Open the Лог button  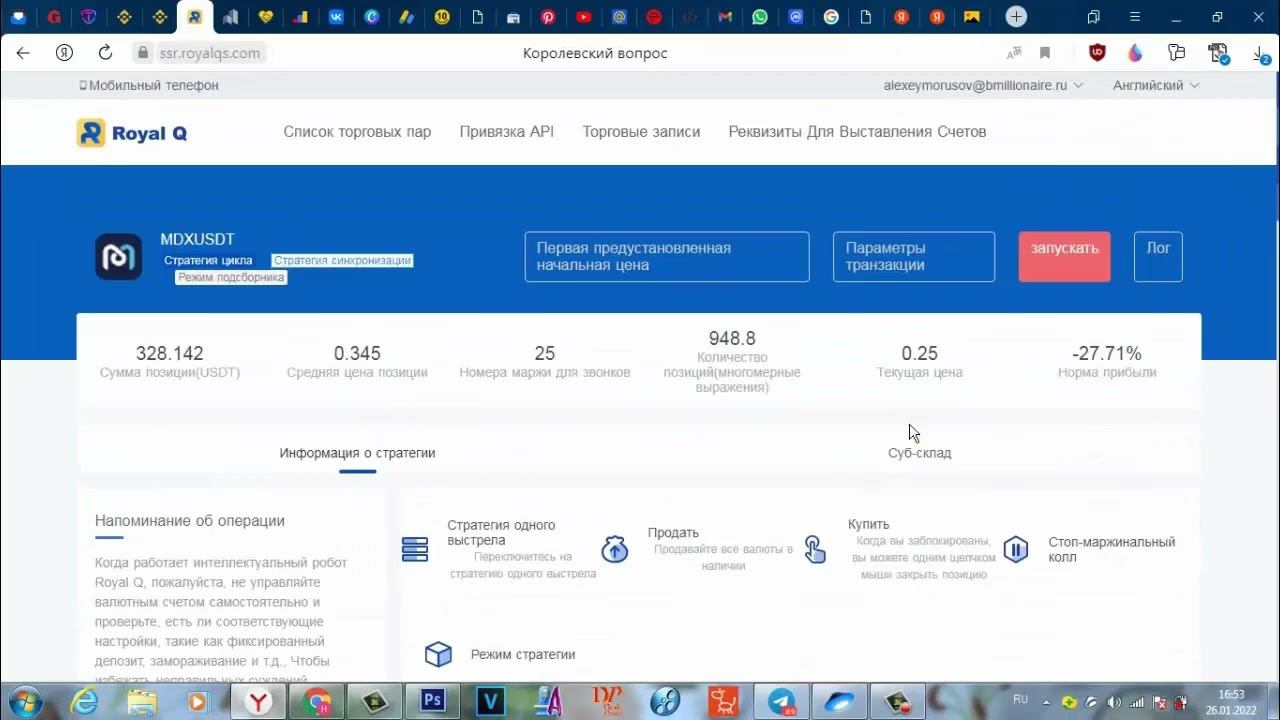[1158, 257]
